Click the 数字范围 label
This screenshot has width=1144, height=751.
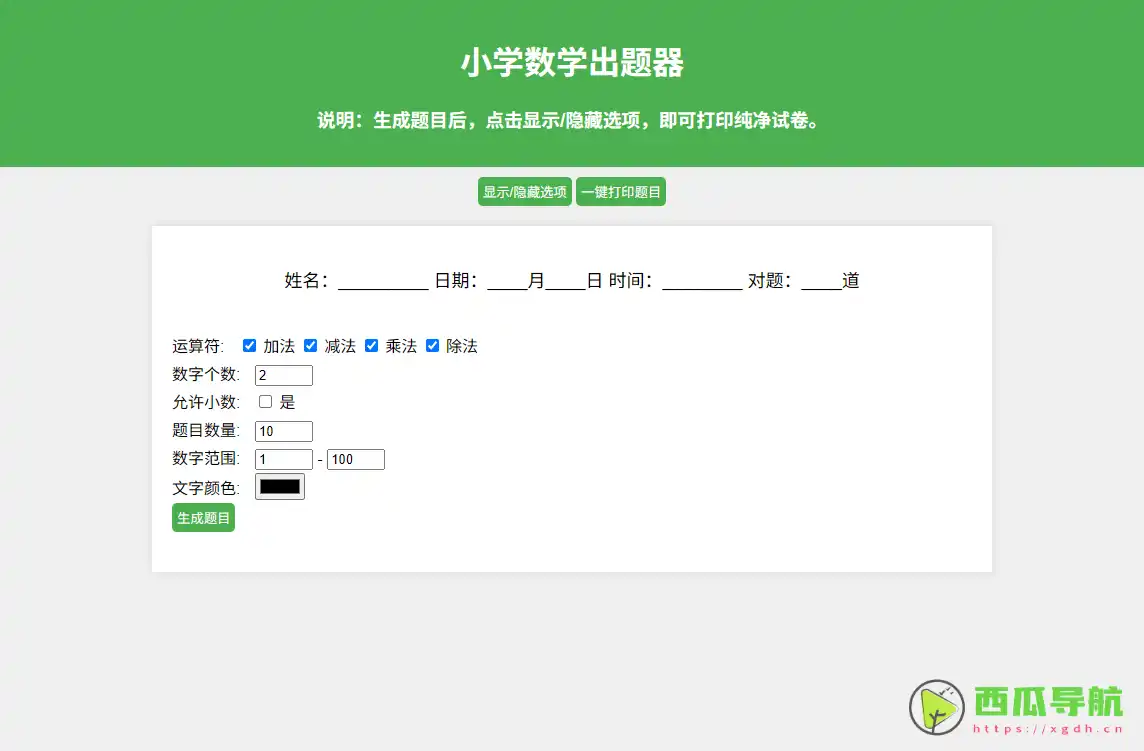pyautogui.click(x=206, y=458)
